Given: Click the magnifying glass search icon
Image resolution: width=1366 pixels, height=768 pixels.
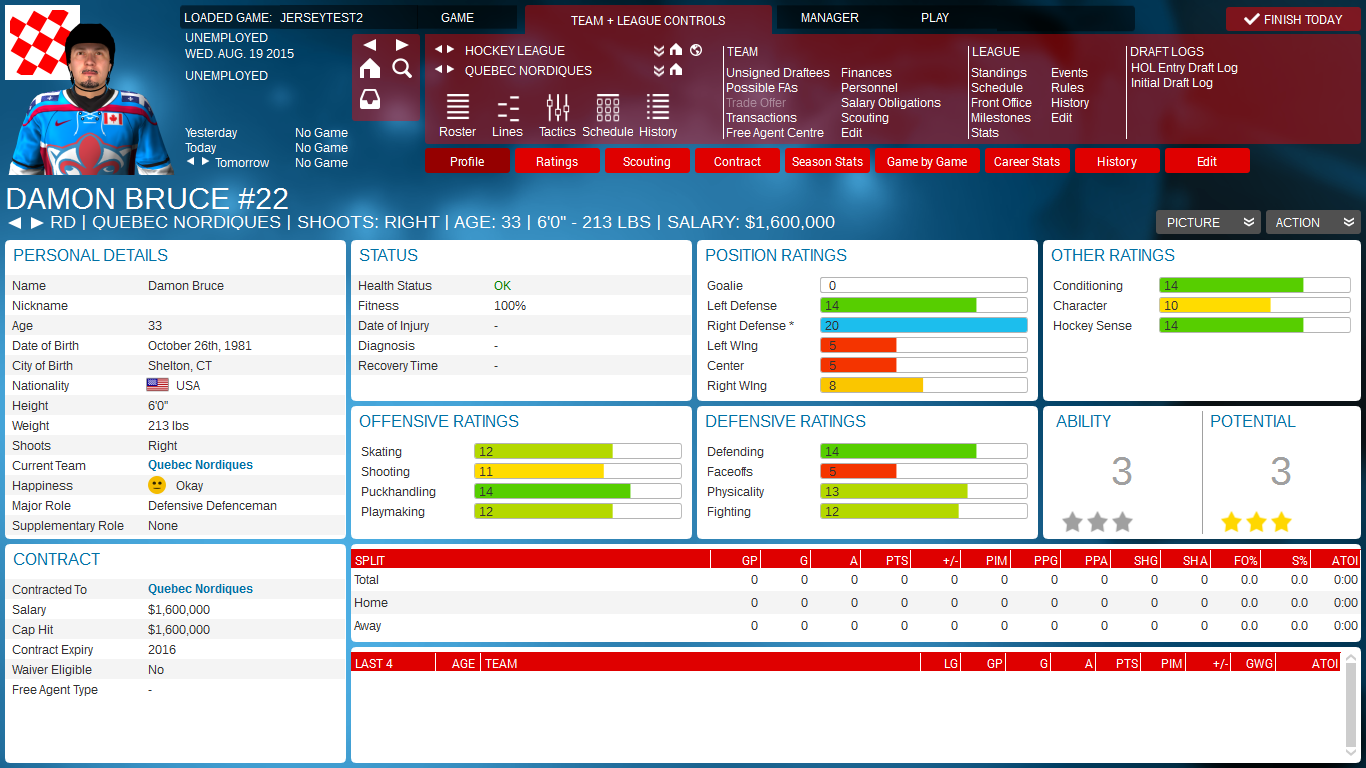Looking at the screenshot, I should click(402, 68).
